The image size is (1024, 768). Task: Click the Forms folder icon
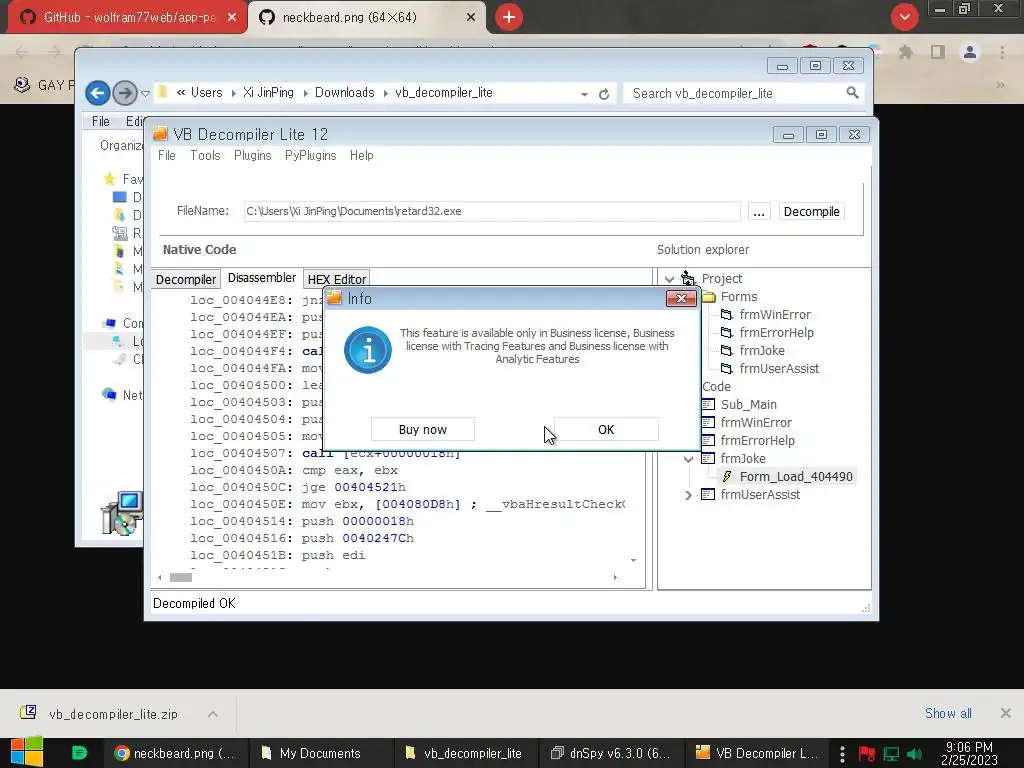click(x=709, y=297)
